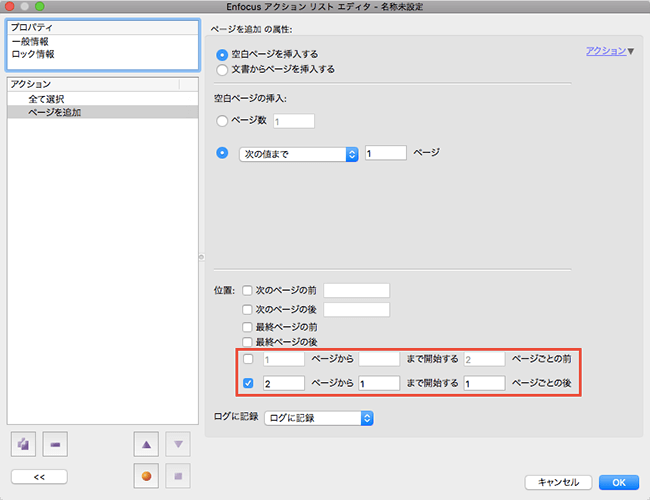Screen dimensions: 650x500
Task: Click field next to 次のページの後
Action: point(357,310)
